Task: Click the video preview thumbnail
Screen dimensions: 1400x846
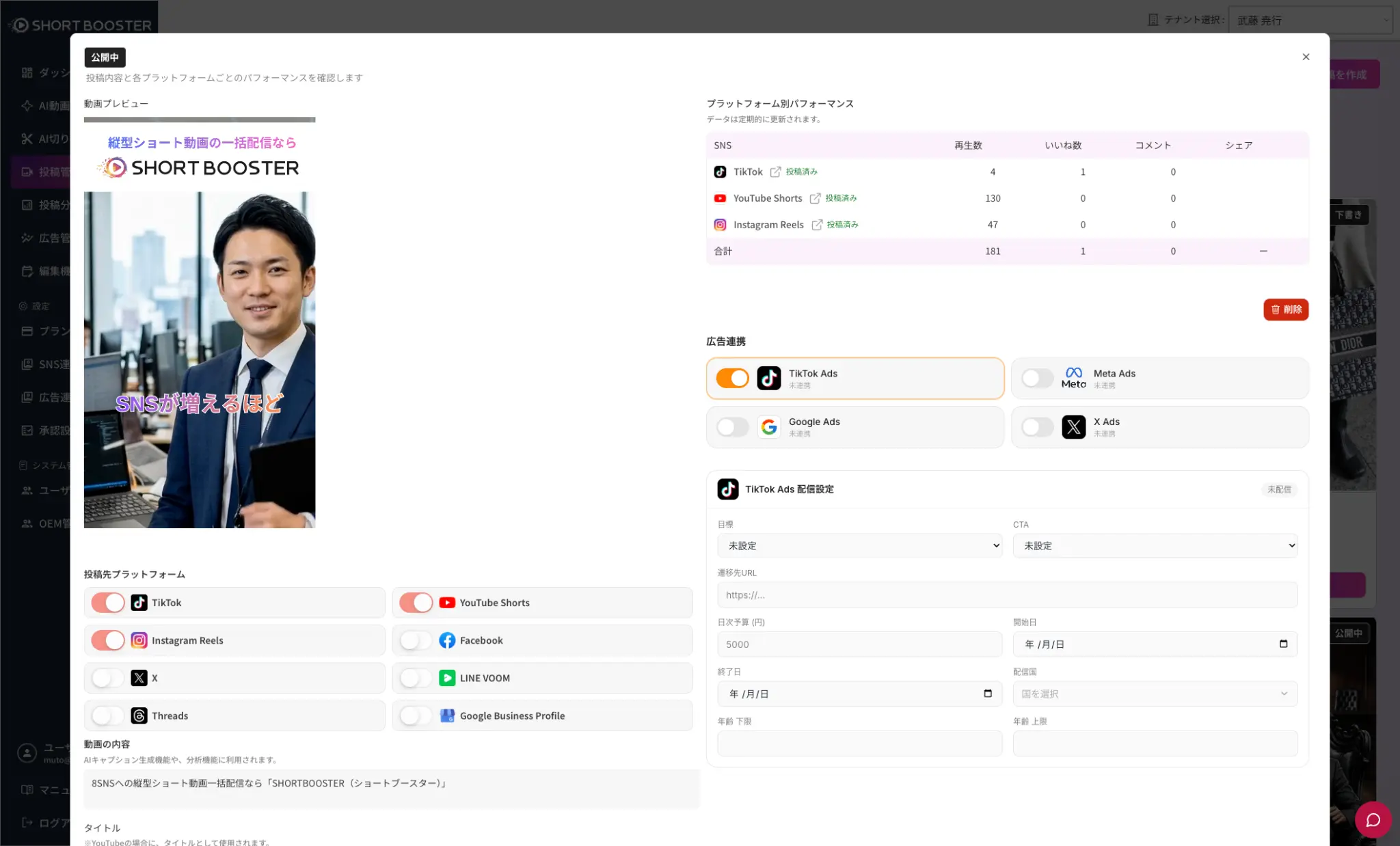Action: pyautogui.click(x=200, y=323)
